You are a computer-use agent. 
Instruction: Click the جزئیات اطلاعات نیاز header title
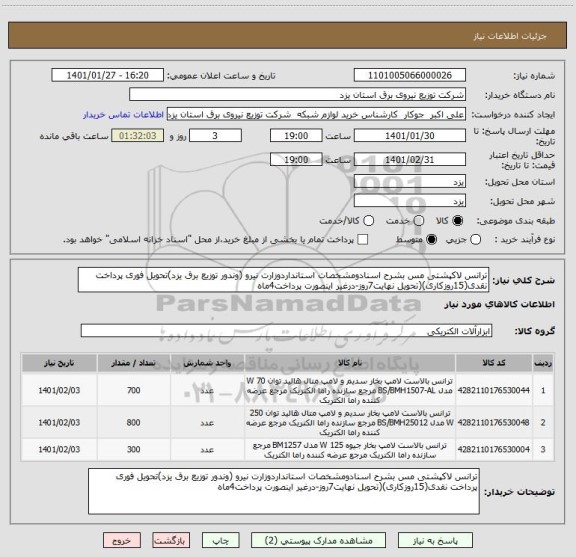click(x=510, y=36)
